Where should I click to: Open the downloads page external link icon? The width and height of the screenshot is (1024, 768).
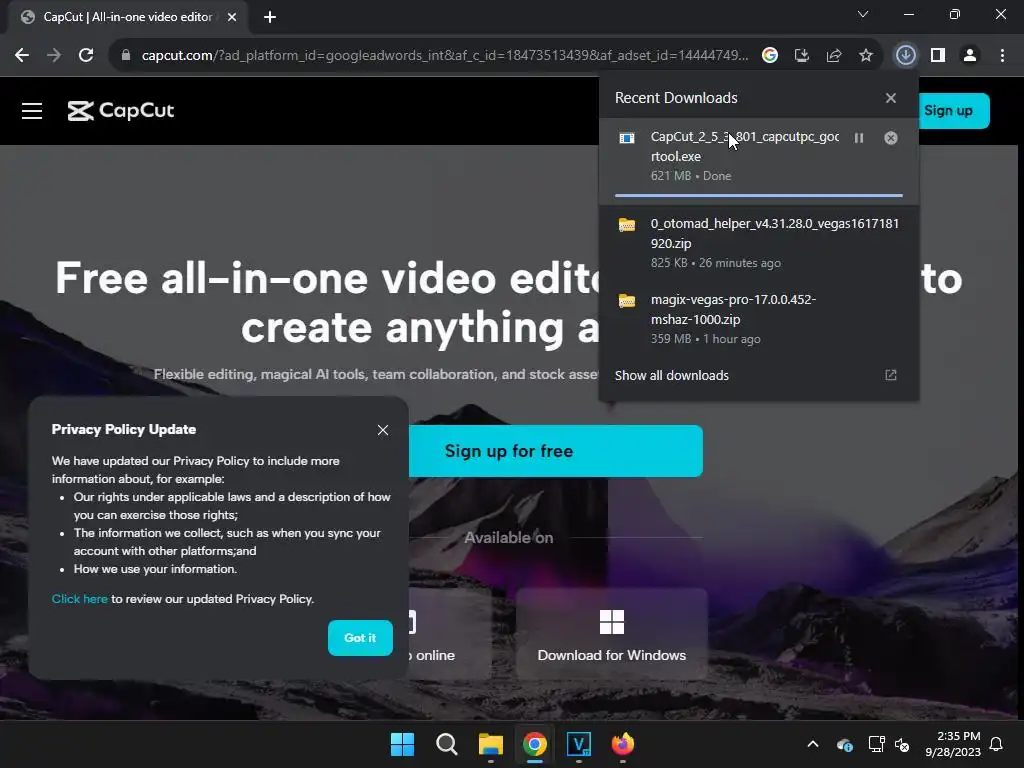pos(891,375)
